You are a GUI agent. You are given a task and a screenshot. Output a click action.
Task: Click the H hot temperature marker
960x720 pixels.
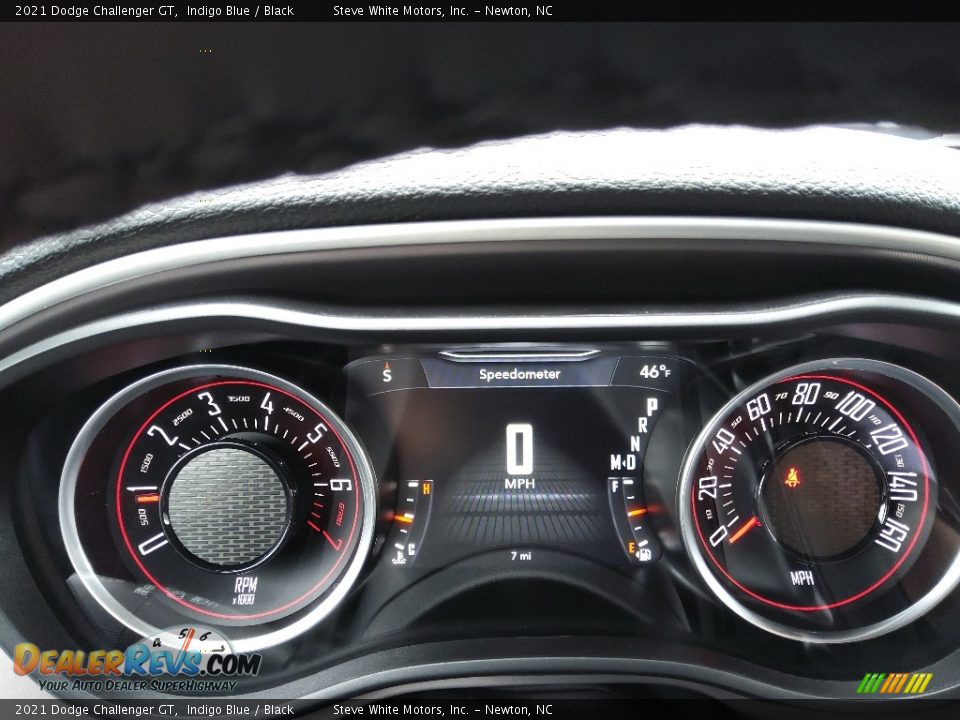426,488
